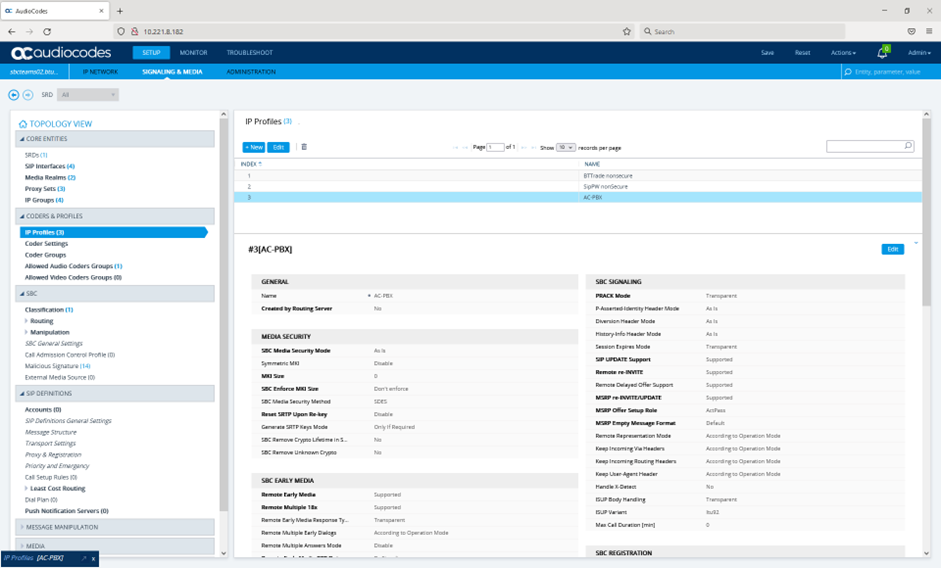Image resolution: width=941 pixels, height=568 pixels.
Task: Open the Troubleshoot menu
Action: click(250, 53)
